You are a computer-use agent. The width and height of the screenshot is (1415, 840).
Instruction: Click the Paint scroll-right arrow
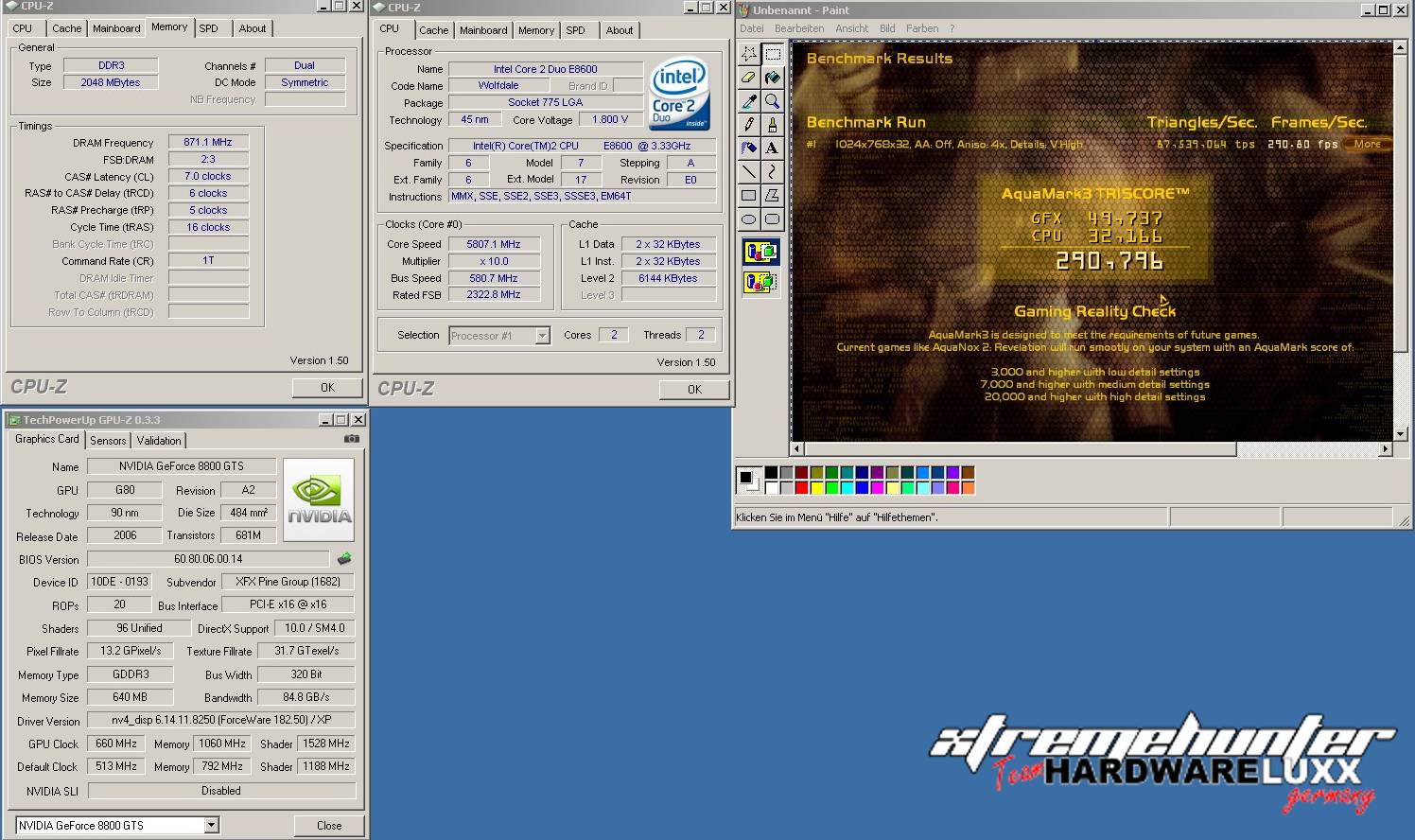pyautogui.click(x=1386, y=449)
